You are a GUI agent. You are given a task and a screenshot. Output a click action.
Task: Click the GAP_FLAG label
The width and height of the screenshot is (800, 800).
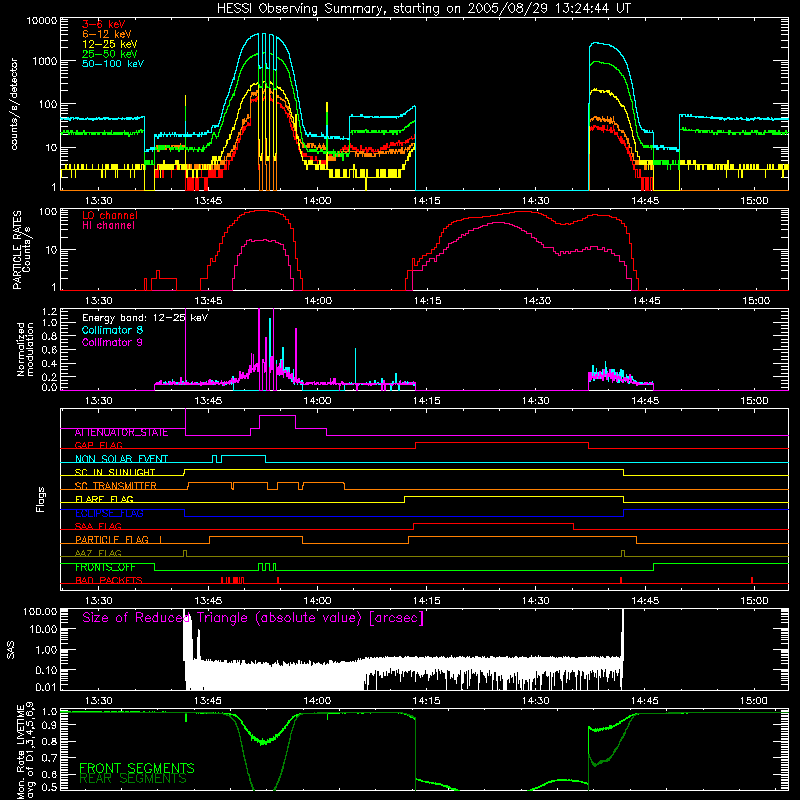[98, 445]
